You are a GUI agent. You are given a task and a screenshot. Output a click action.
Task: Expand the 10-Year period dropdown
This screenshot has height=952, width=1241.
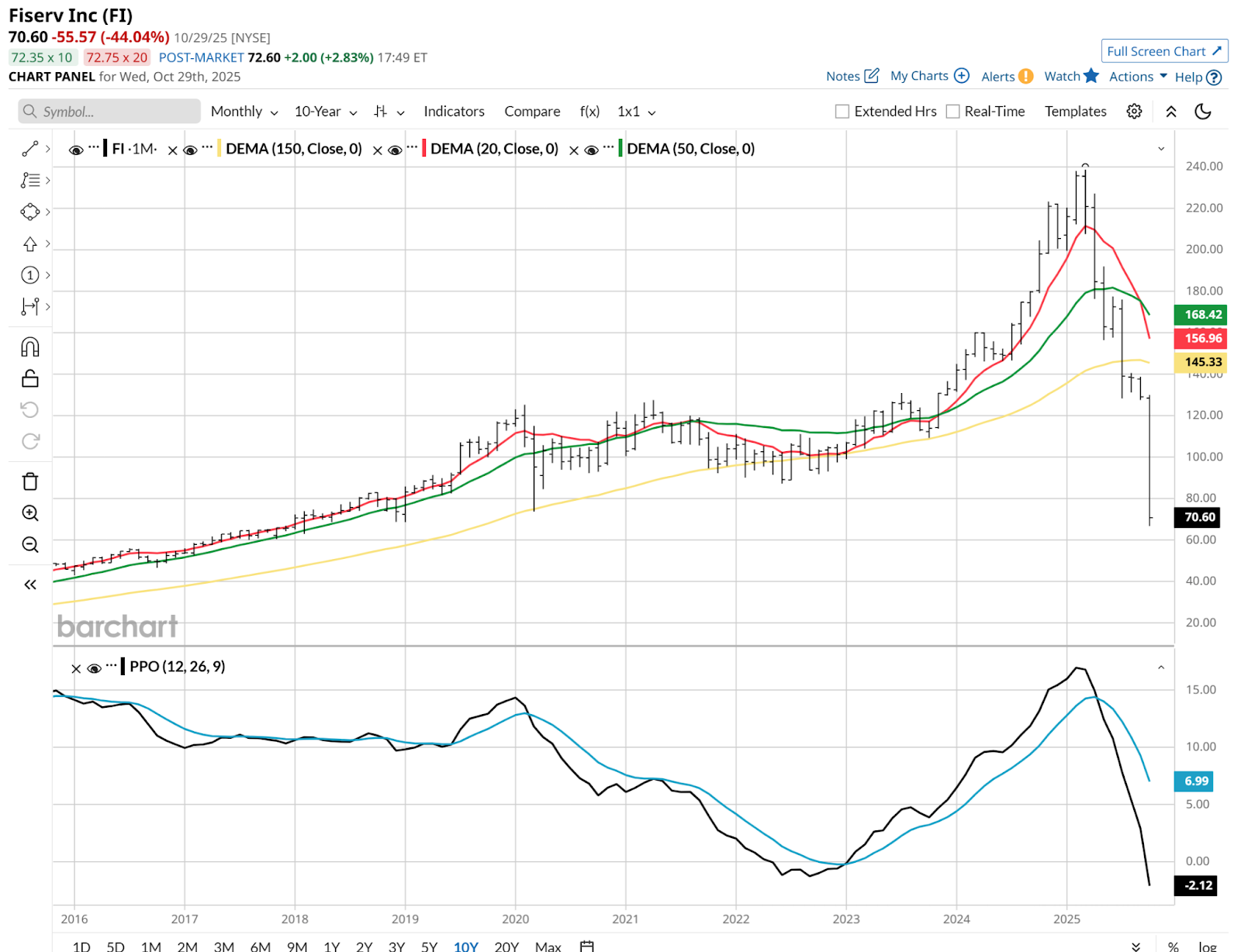point(326,112)
